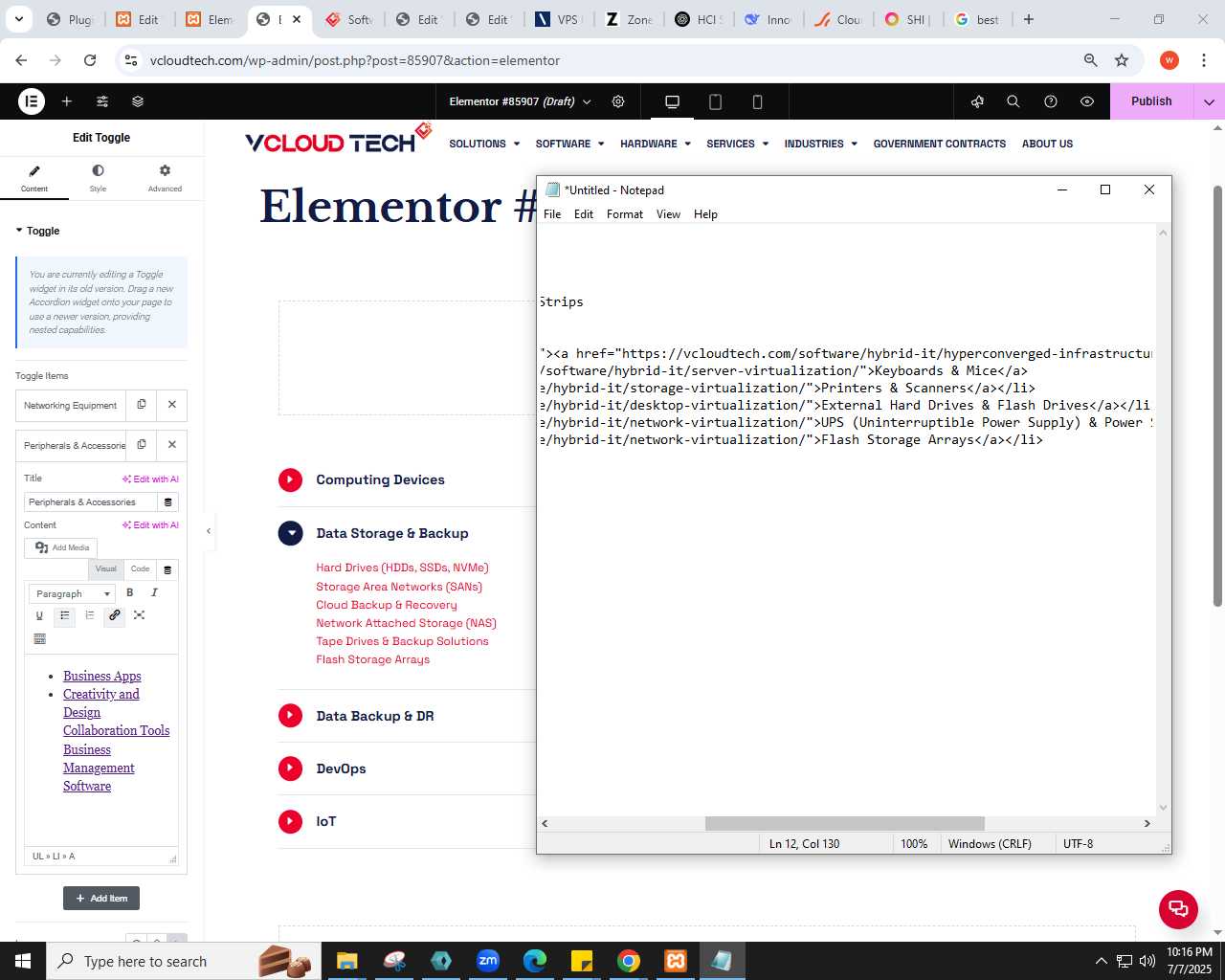
Task: Click Edit with AI for Title
Action: pos(150,479)
